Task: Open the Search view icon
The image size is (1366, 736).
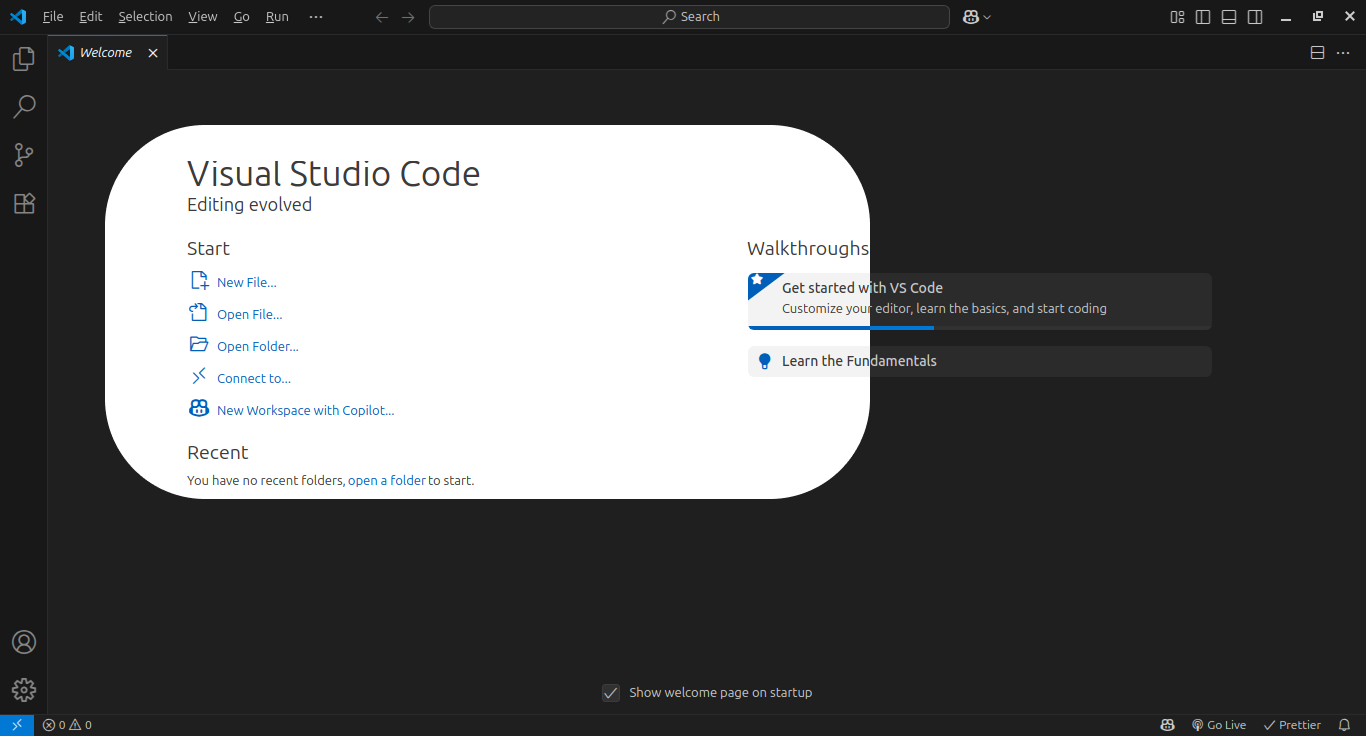Action: pyautogui.click(x=23, y=106)
